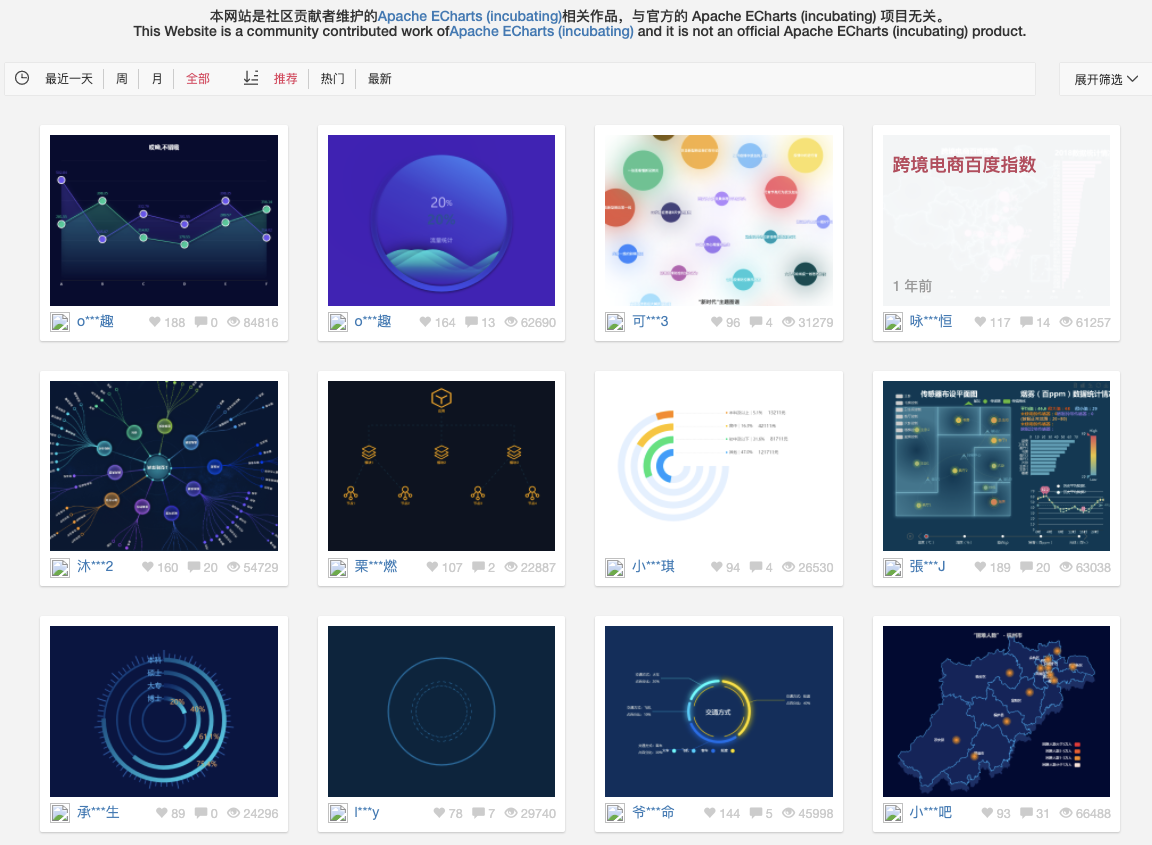Image resolution: width=1152 pixels, height=845 pixels.
Task: Visit author 可***3 profile
Action: 650,321
